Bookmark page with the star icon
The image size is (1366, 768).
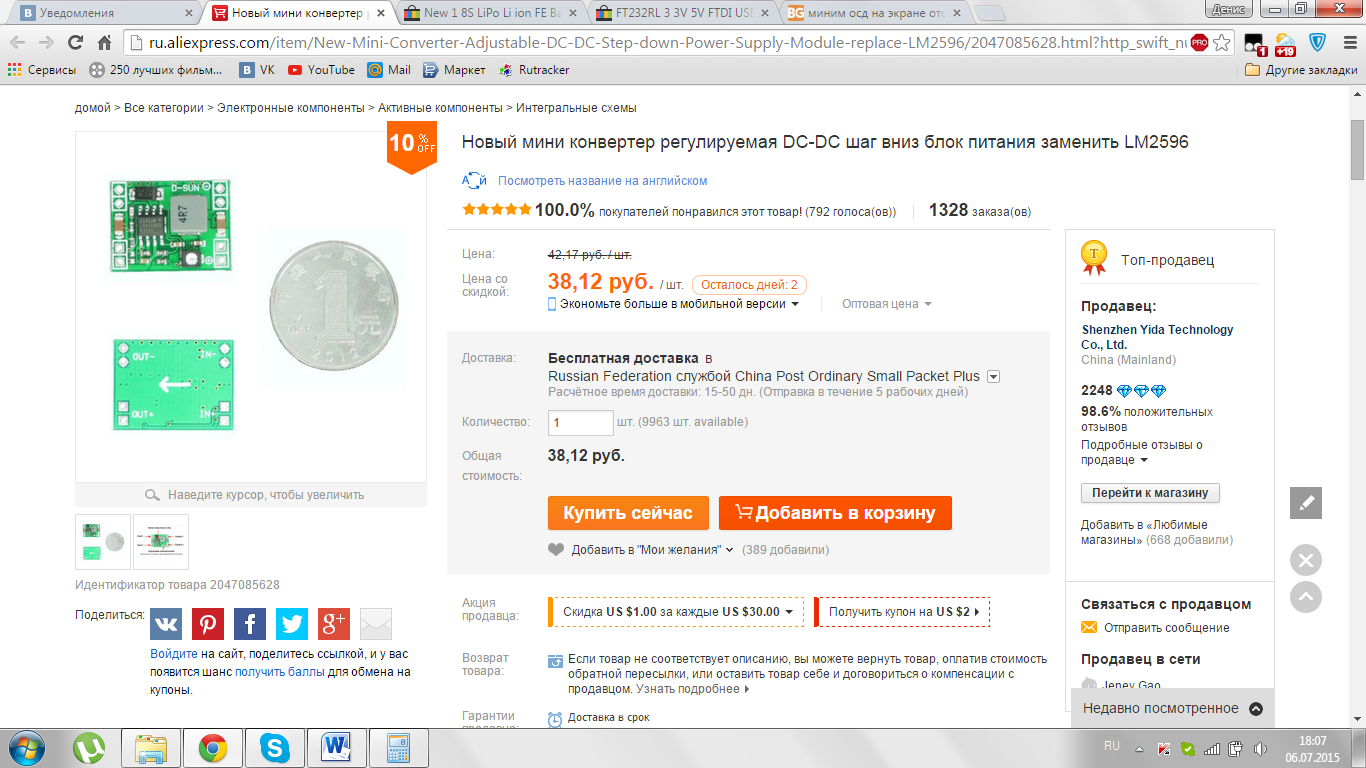[1222, 43]
